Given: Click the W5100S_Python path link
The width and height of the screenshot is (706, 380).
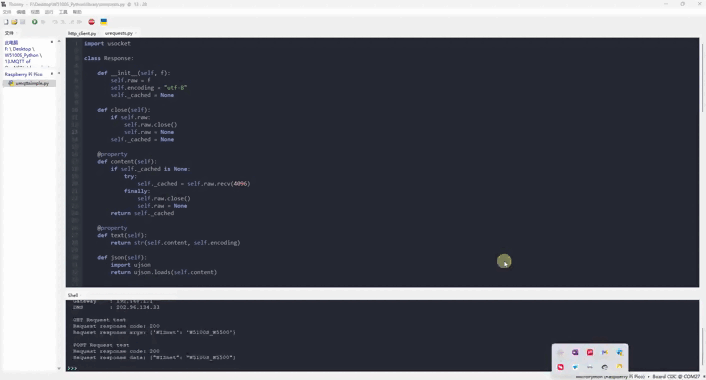Looking at the screenshot, I should [22, 55].
